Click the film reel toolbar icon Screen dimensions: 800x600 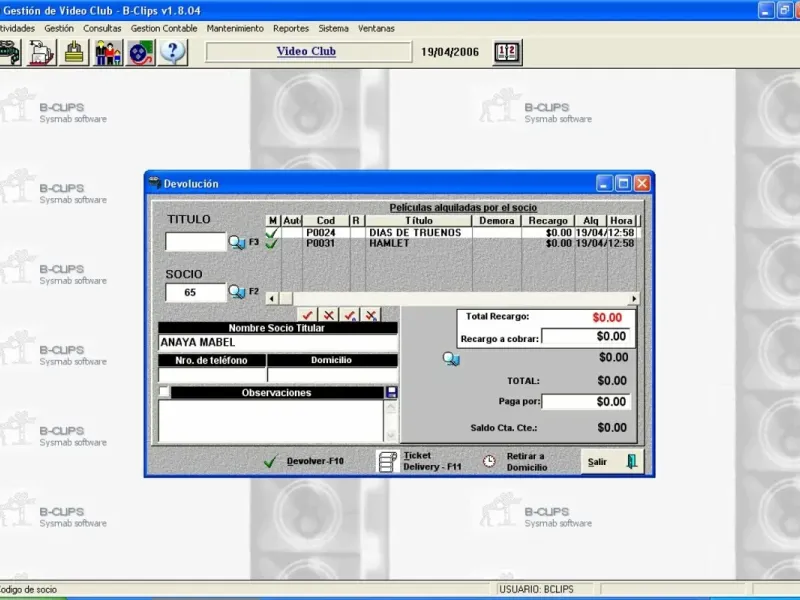click(x=140, y=52)
